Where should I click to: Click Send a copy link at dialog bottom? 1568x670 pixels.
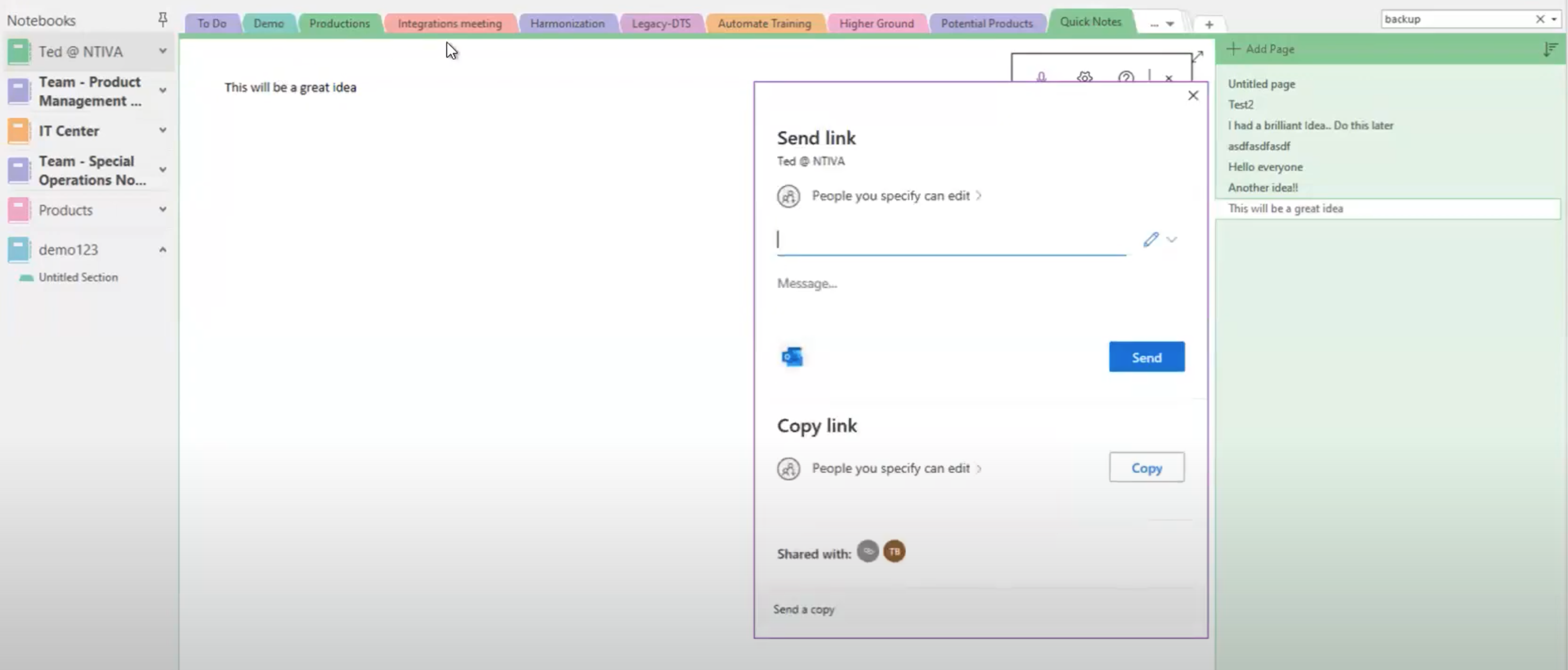coord(804,608)
